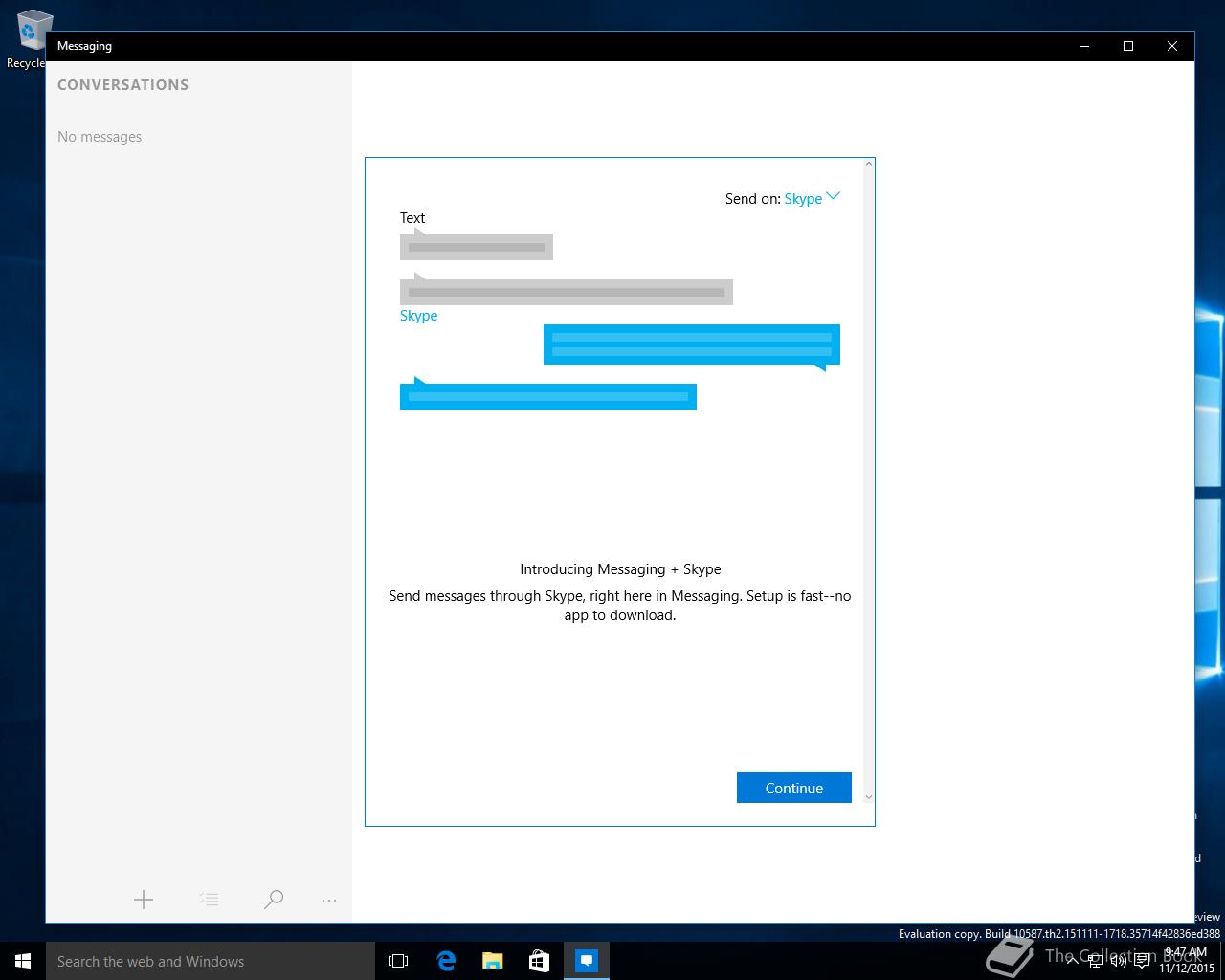This screenshot has height=980, width=1225.
Task: Click the CONVERSATIONS header
Action: pyautogui.click(x=123, y=85)
